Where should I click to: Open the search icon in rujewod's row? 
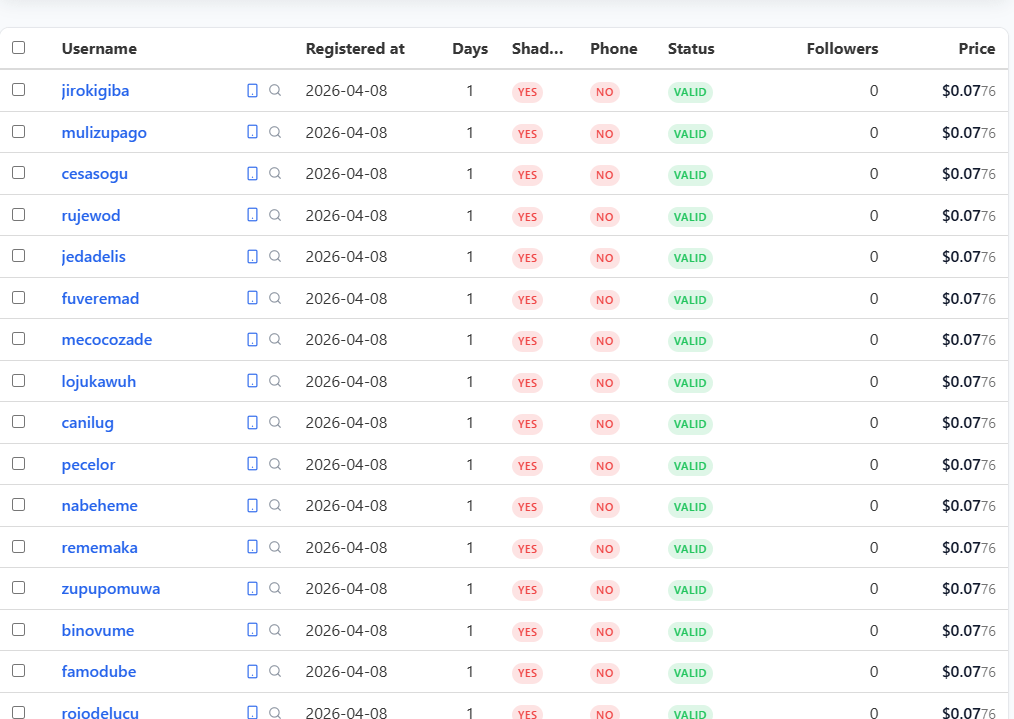point(275,215)
